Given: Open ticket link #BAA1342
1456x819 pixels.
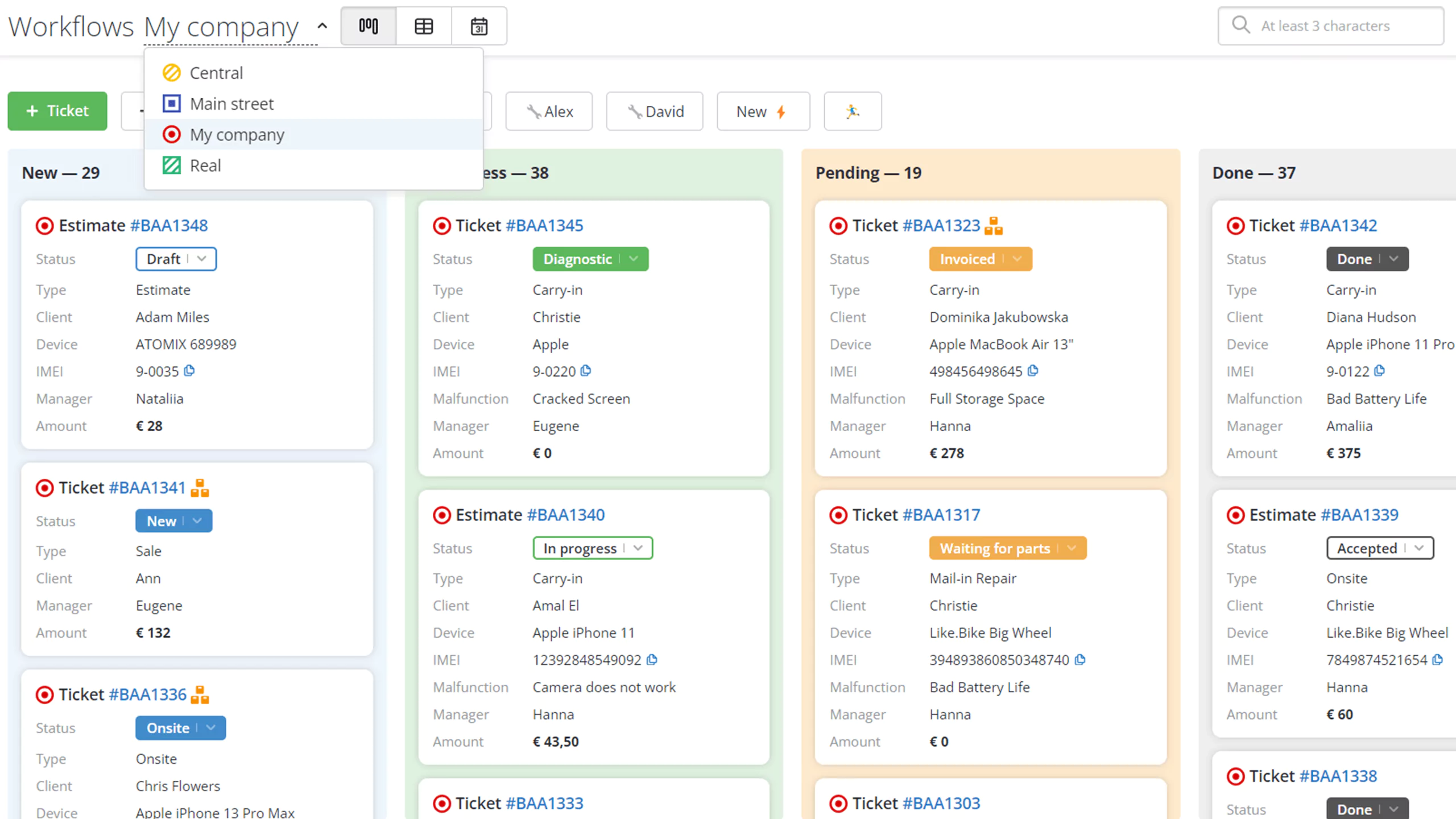Looking at the screenshot, I should (1338, 226).
